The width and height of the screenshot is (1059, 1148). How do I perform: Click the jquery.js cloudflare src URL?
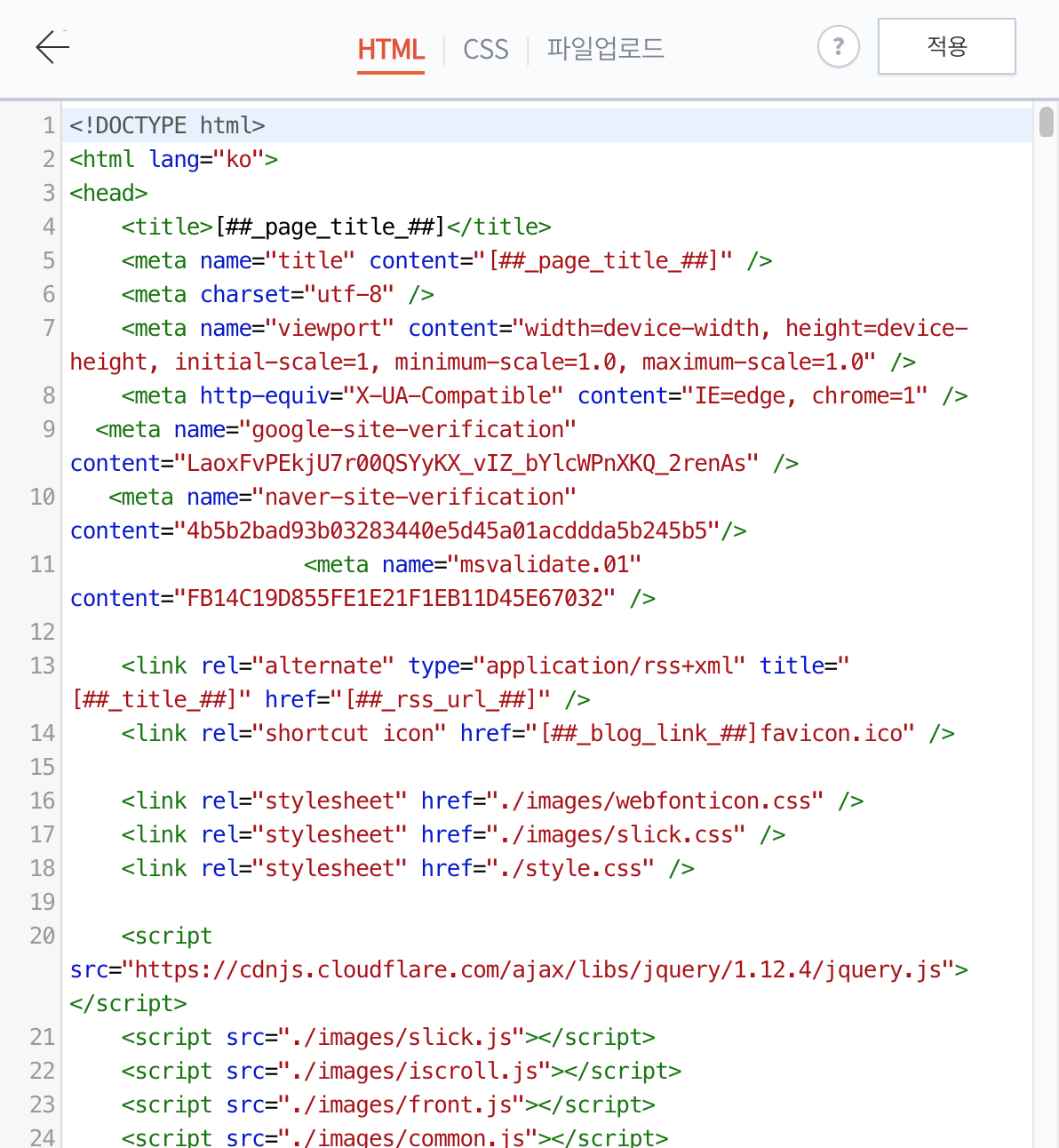(538, 969)
